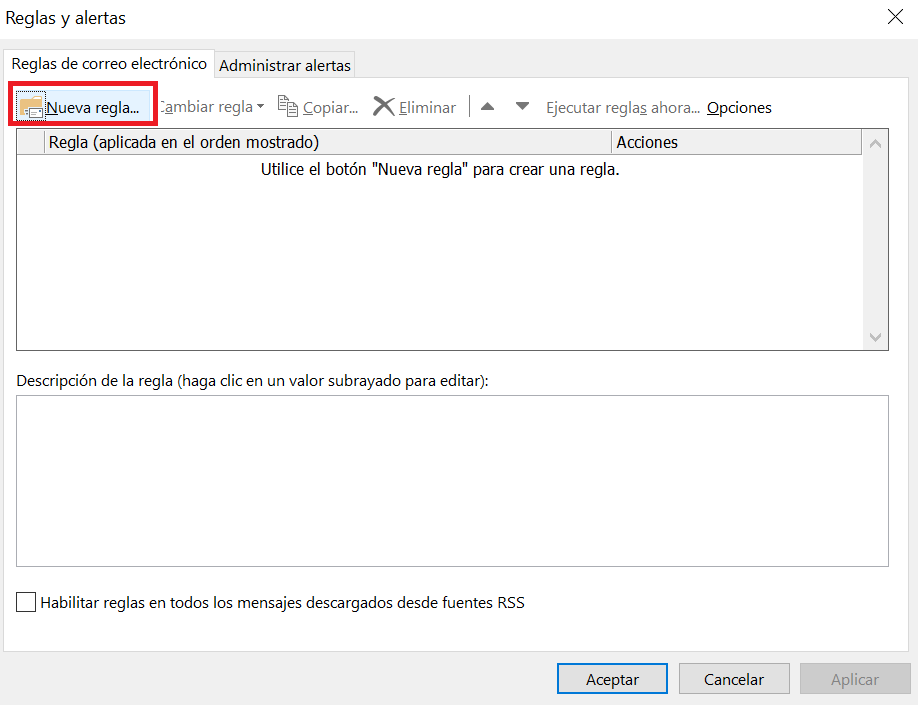
Task: Move rule up with up arrow
Action: [488, 107]
